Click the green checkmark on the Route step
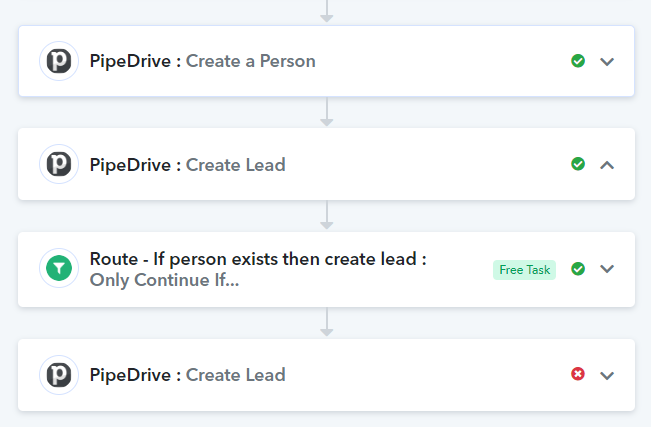Image resolution: width=651 pixels, height=427 pixels. pos(578,269)
